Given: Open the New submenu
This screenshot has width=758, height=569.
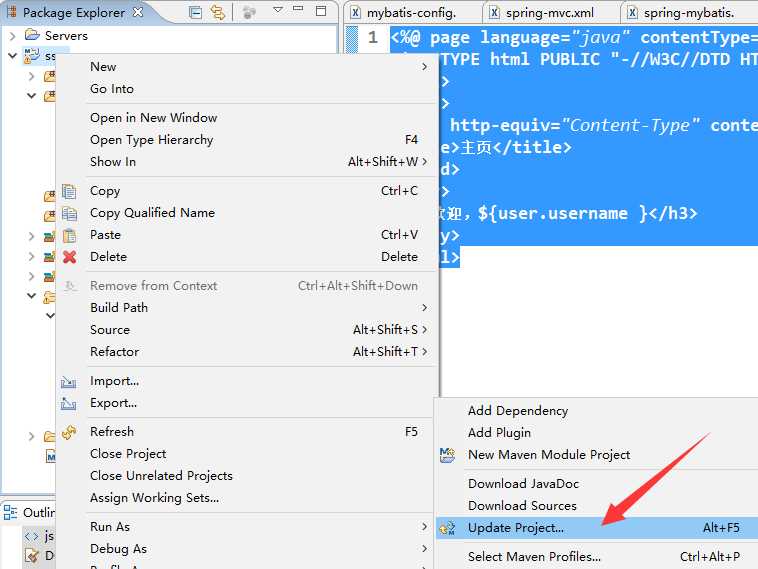Looking at the screenshot, I should (247, 67).
